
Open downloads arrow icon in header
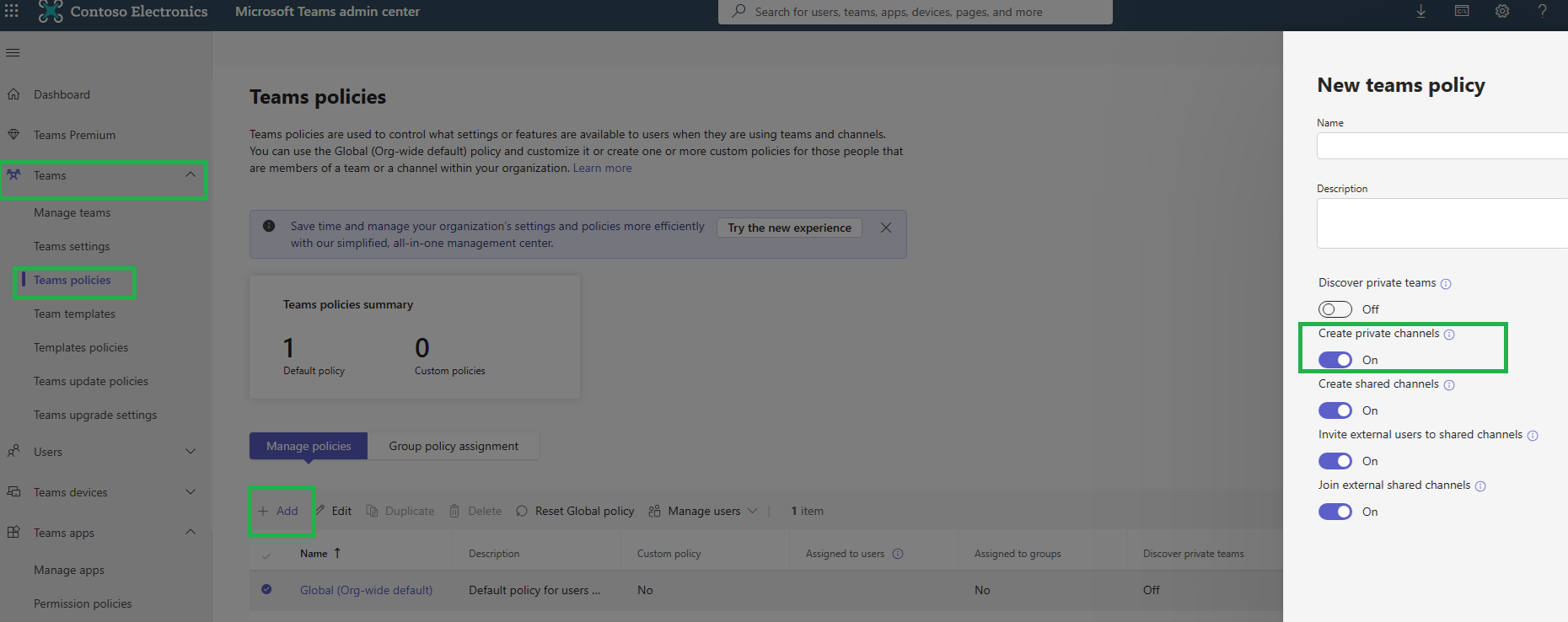click(1421, 11)
